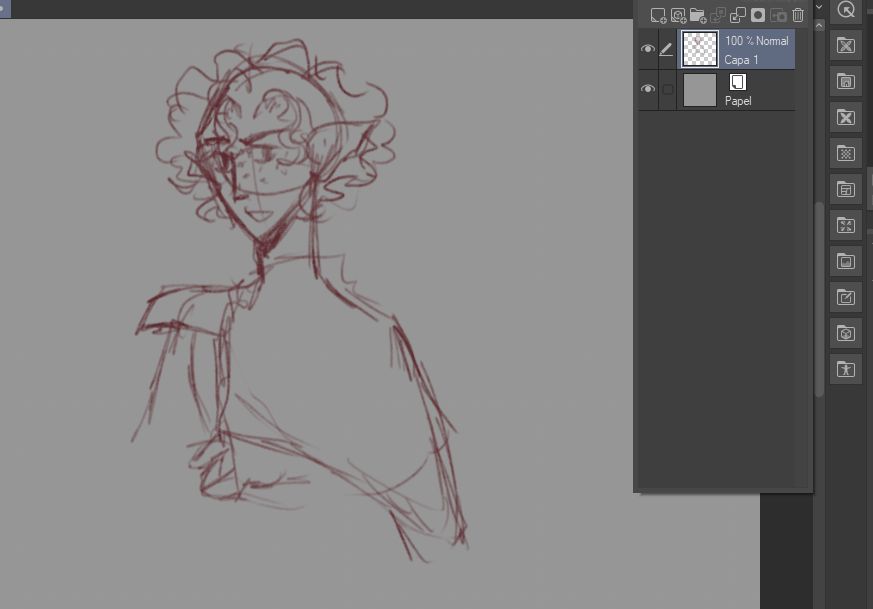
Task: Toggle lock box on Papel layer
Action: tap(668, 89)
